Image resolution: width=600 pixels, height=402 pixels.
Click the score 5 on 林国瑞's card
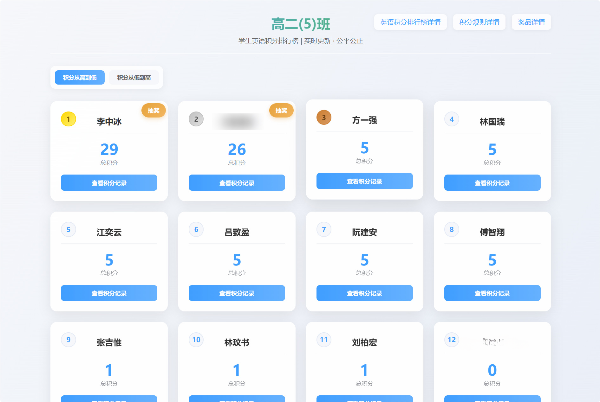pos(492,149)
